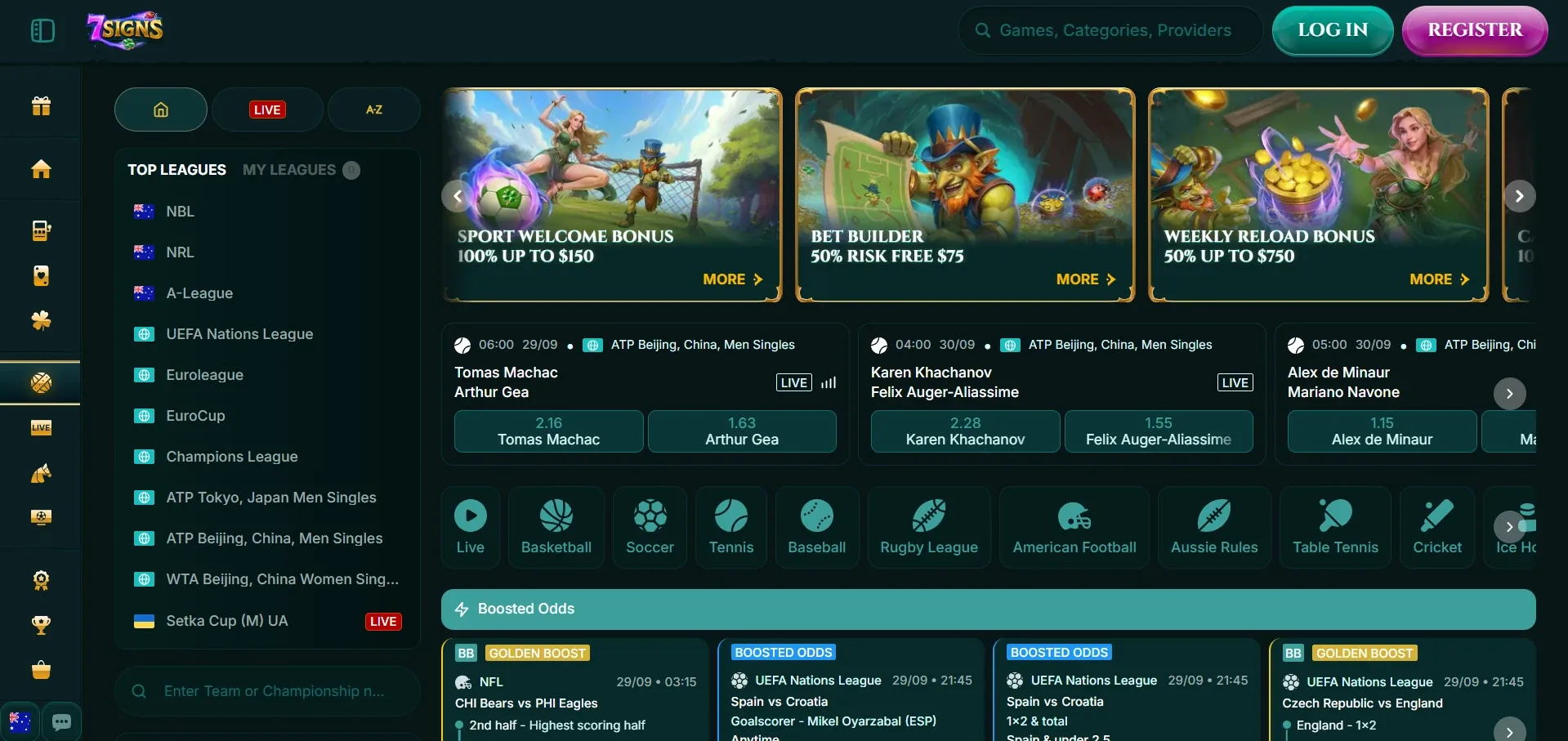The height and width of the screenshot is (741, 1568).
Task: Open the NRL league
Action: pos(267,252)
